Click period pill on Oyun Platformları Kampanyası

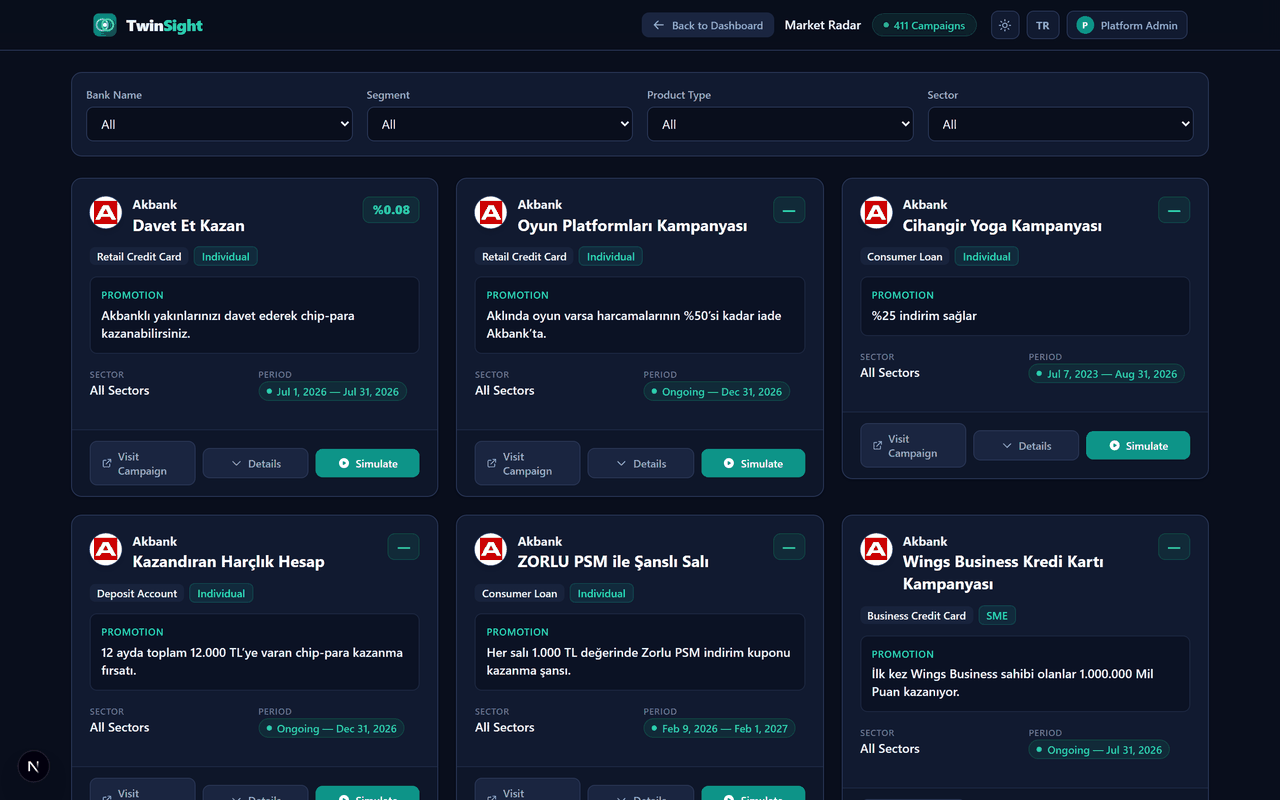[716, 392]
